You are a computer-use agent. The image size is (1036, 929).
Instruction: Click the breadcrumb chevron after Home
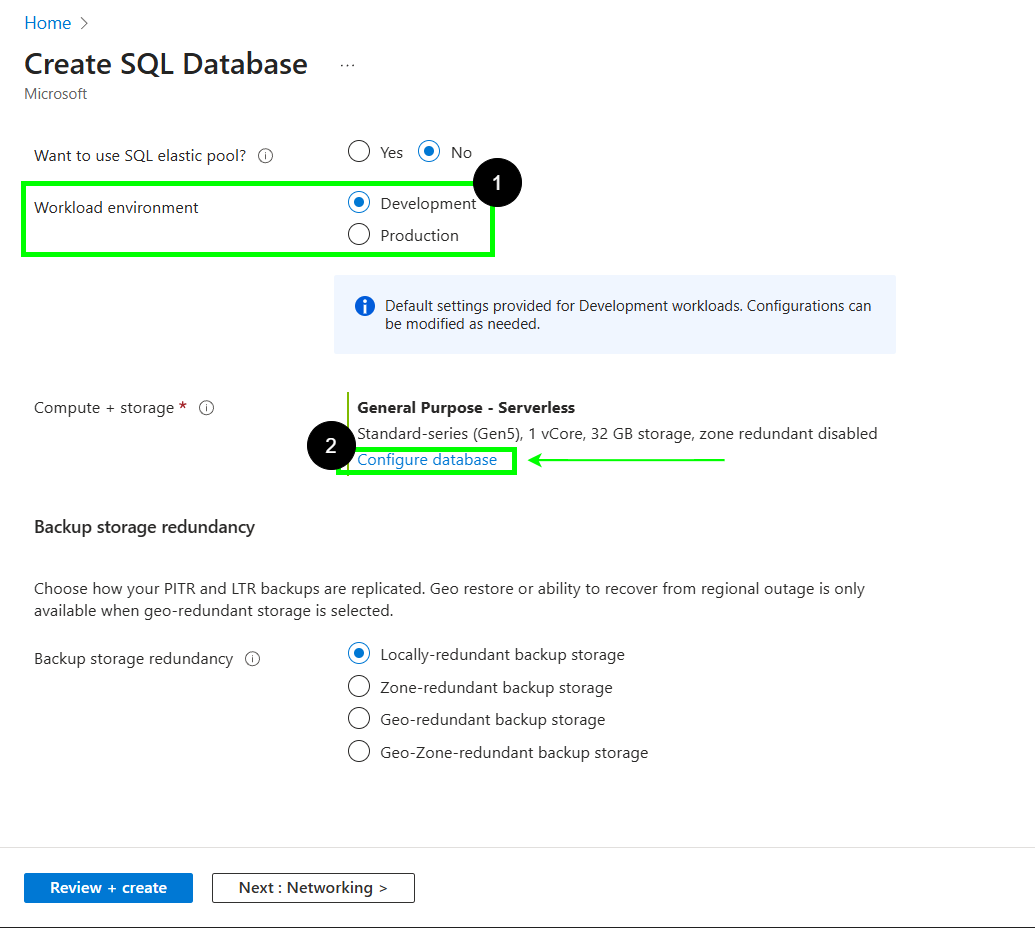pos(84,23)
